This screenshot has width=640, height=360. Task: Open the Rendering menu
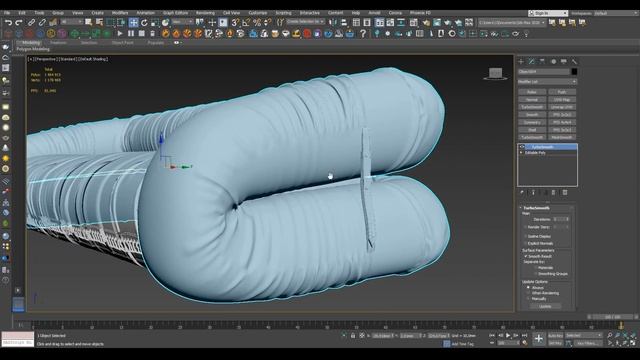[x=205, y=13]
